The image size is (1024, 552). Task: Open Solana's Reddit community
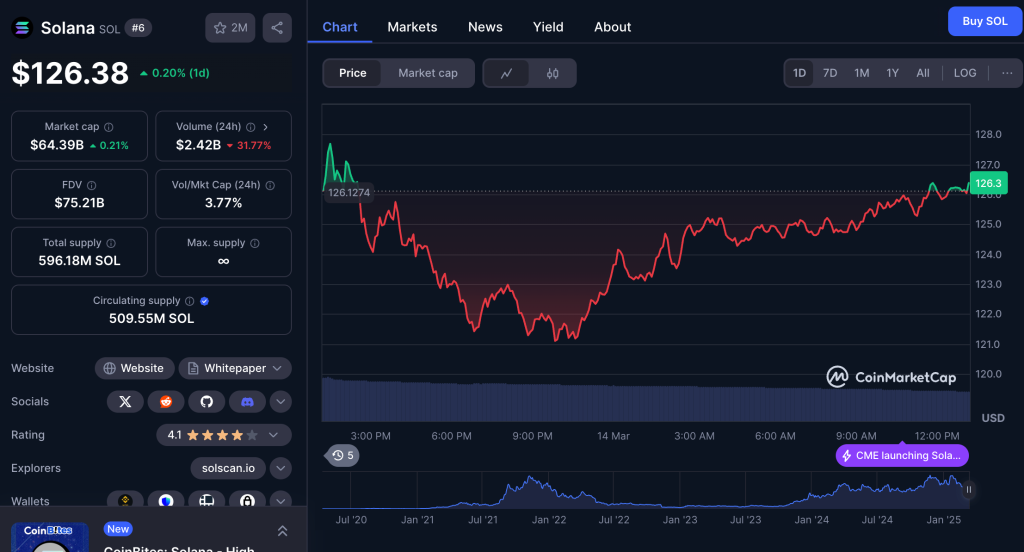click(x=166, y=402)
